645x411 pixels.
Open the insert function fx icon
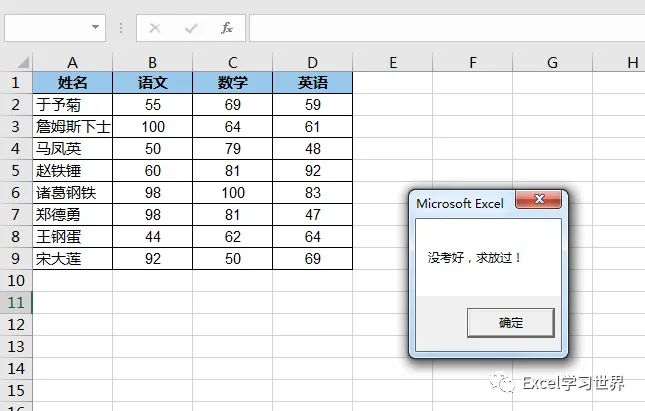click(227, 28)
